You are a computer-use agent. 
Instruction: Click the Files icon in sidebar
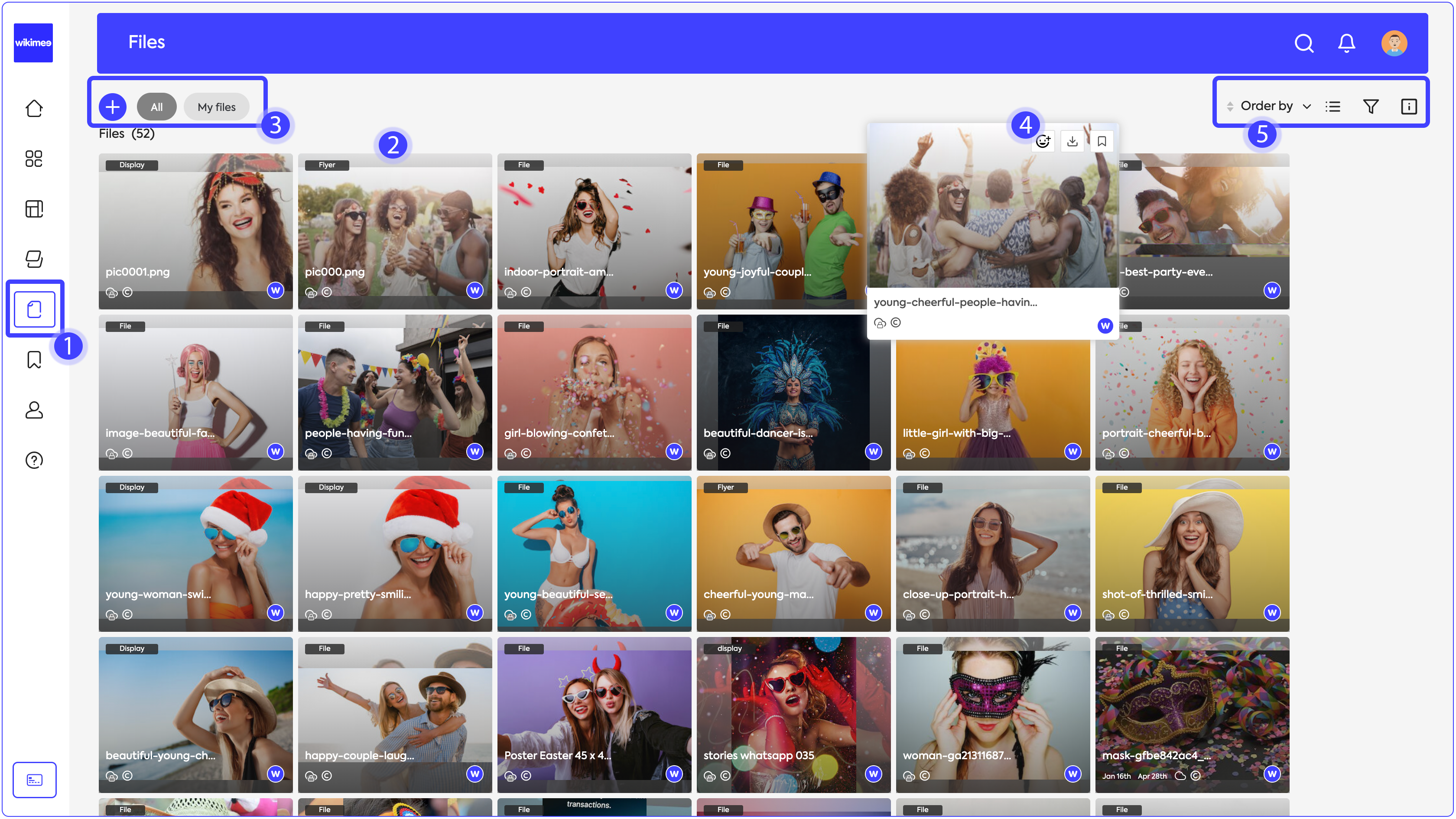pyautogui.click(x=35, y=309)
